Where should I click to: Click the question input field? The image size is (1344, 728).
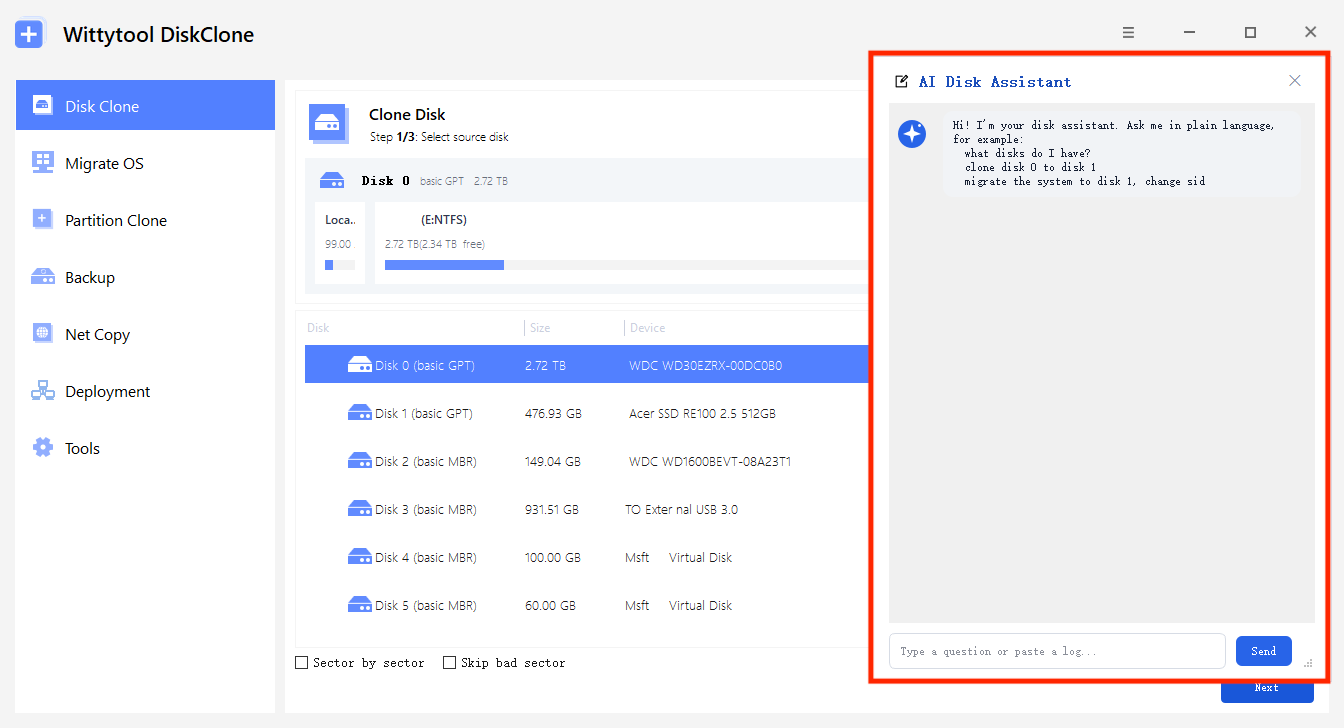[x=1057, y=651]
